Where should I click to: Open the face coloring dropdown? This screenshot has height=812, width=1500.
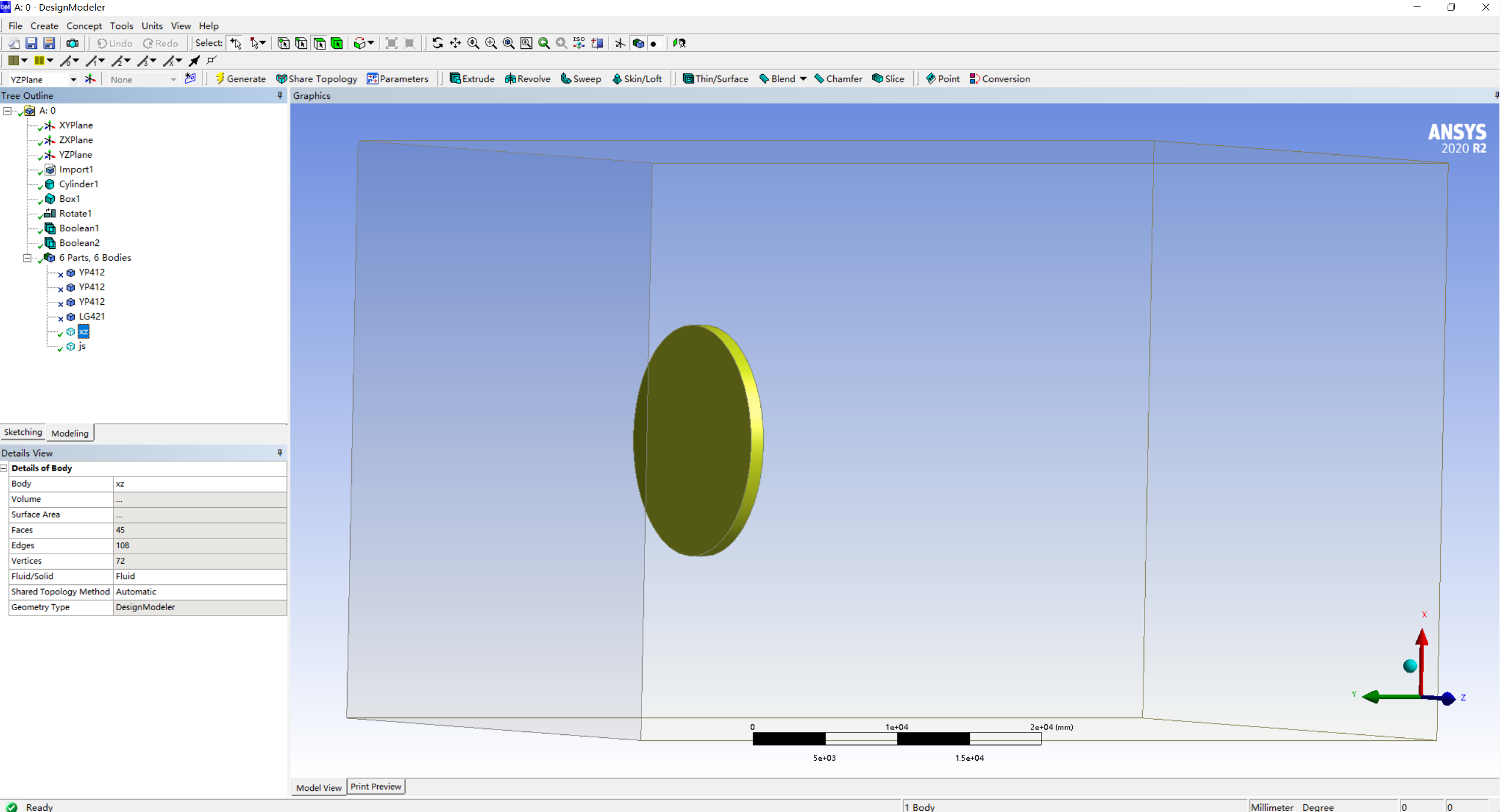coord(24,61)
